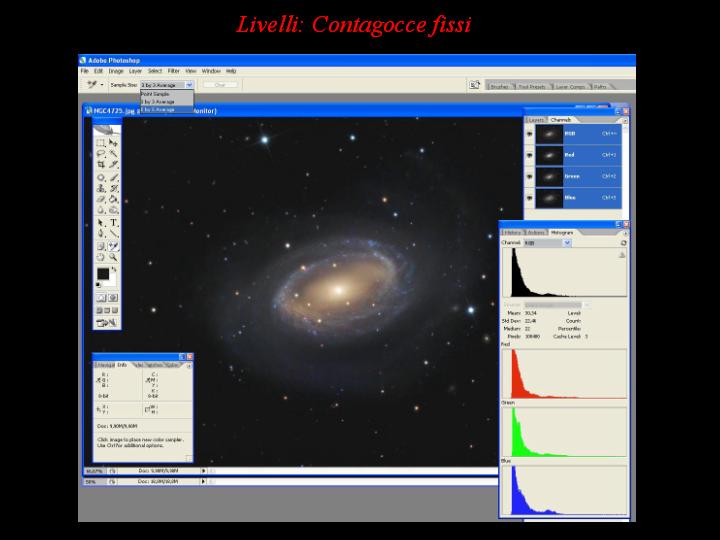Switch to Full Screen mode
Viewport: 720px width, 540px height.
pos(115,310)
